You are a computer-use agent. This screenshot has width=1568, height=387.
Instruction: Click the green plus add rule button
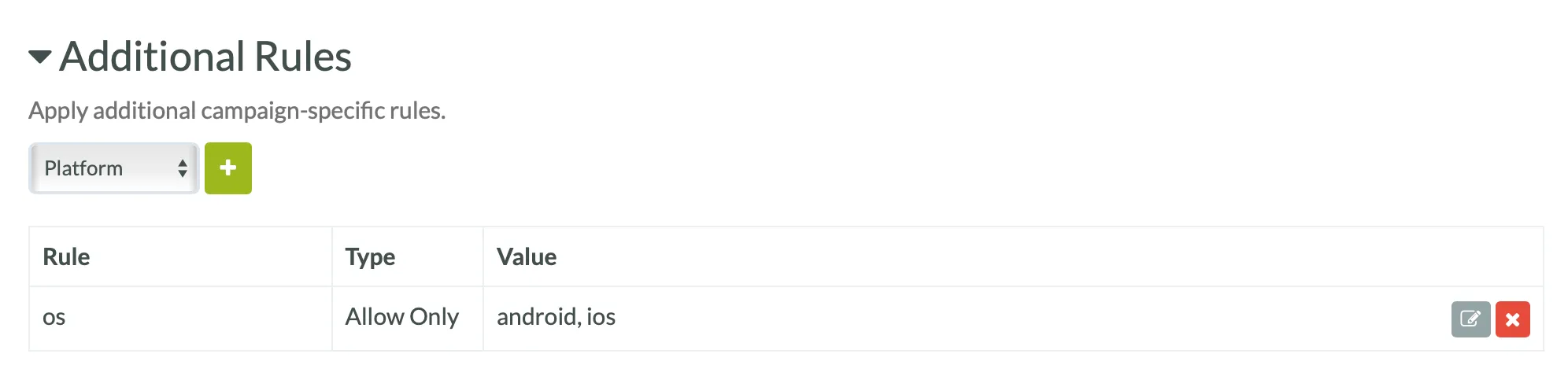(x=228, y=168)
